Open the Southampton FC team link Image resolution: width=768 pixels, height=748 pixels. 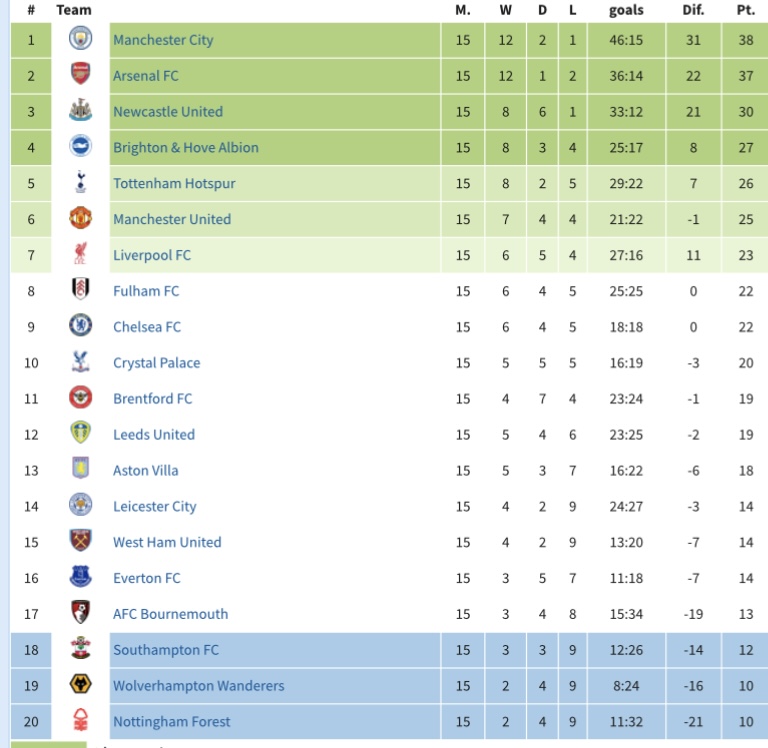pyautogui.click(x=165, y=650)
